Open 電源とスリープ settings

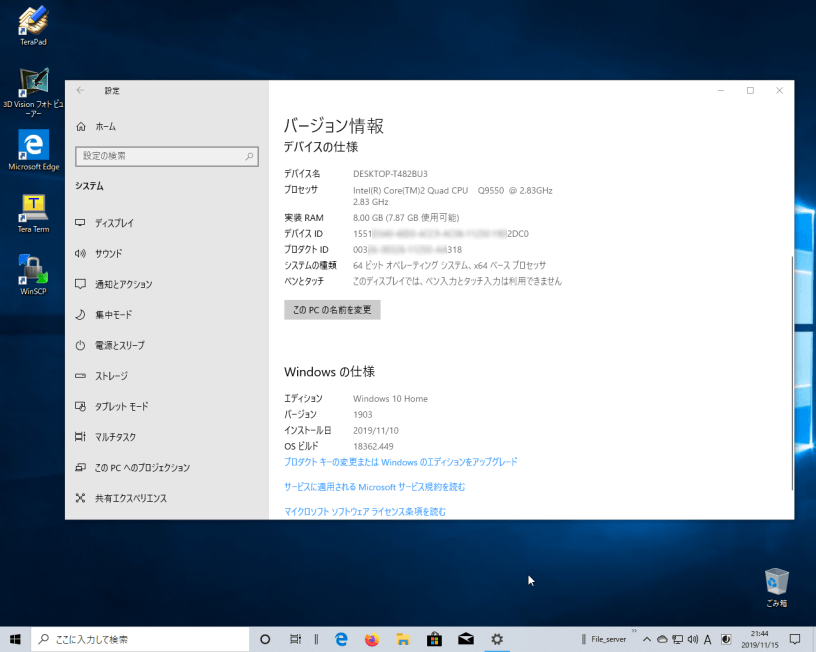[123, 345]
